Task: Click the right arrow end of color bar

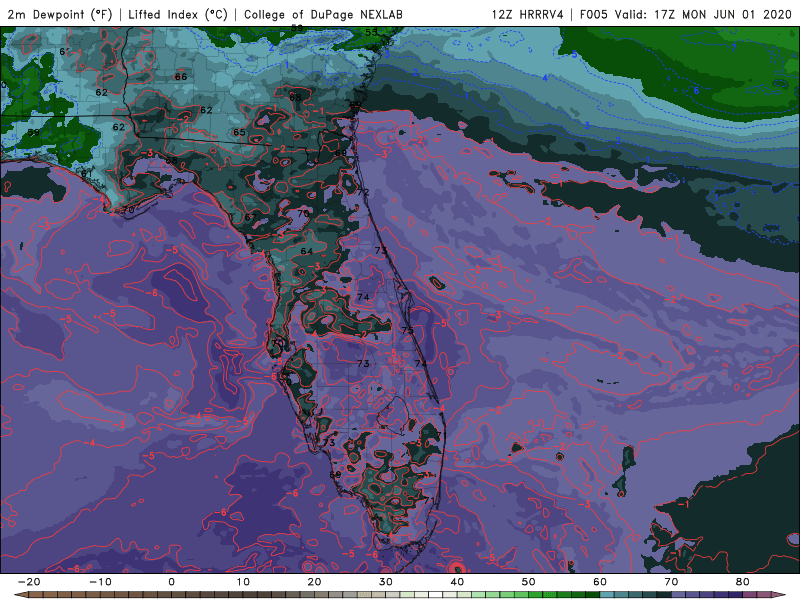Action: [779, 595]
